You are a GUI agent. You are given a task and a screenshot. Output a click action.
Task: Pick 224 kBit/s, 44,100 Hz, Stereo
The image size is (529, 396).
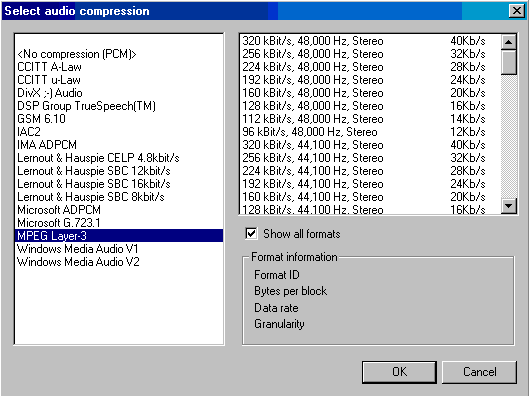pyautogui.click(x=370, y=171)
